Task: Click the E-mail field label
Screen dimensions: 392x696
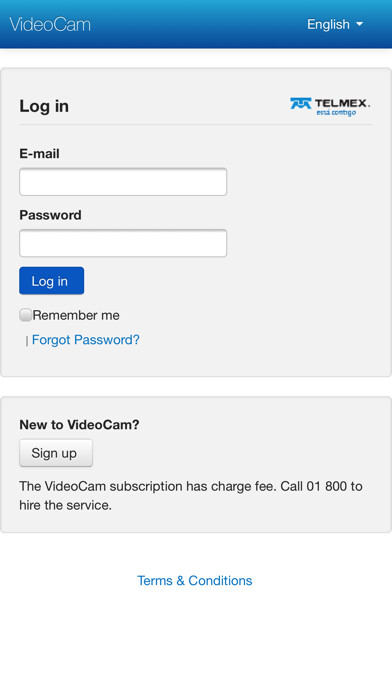Action: [40, 154]
